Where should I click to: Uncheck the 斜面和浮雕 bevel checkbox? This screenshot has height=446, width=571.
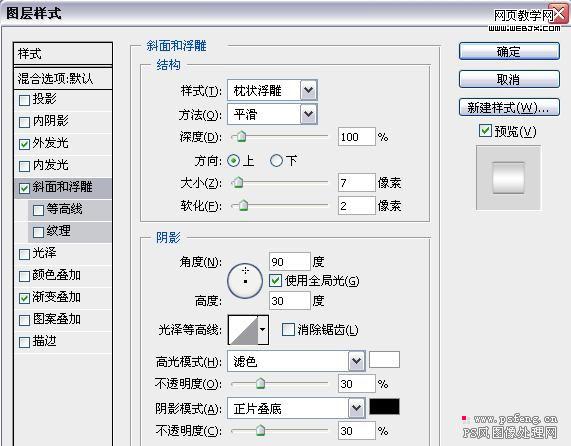24,188
